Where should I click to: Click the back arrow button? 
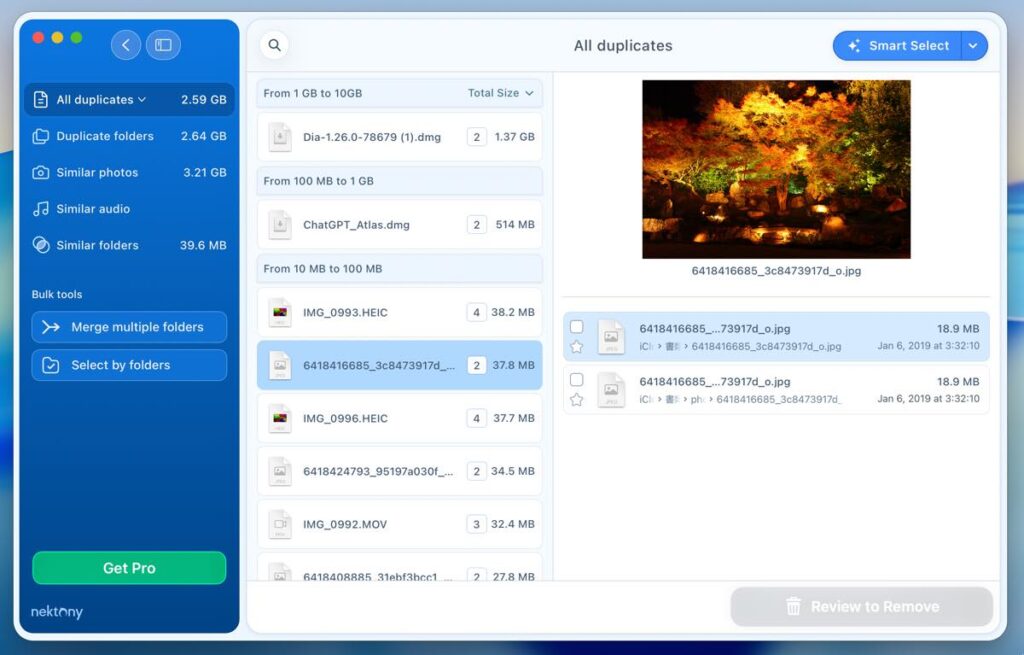(125, 45)
